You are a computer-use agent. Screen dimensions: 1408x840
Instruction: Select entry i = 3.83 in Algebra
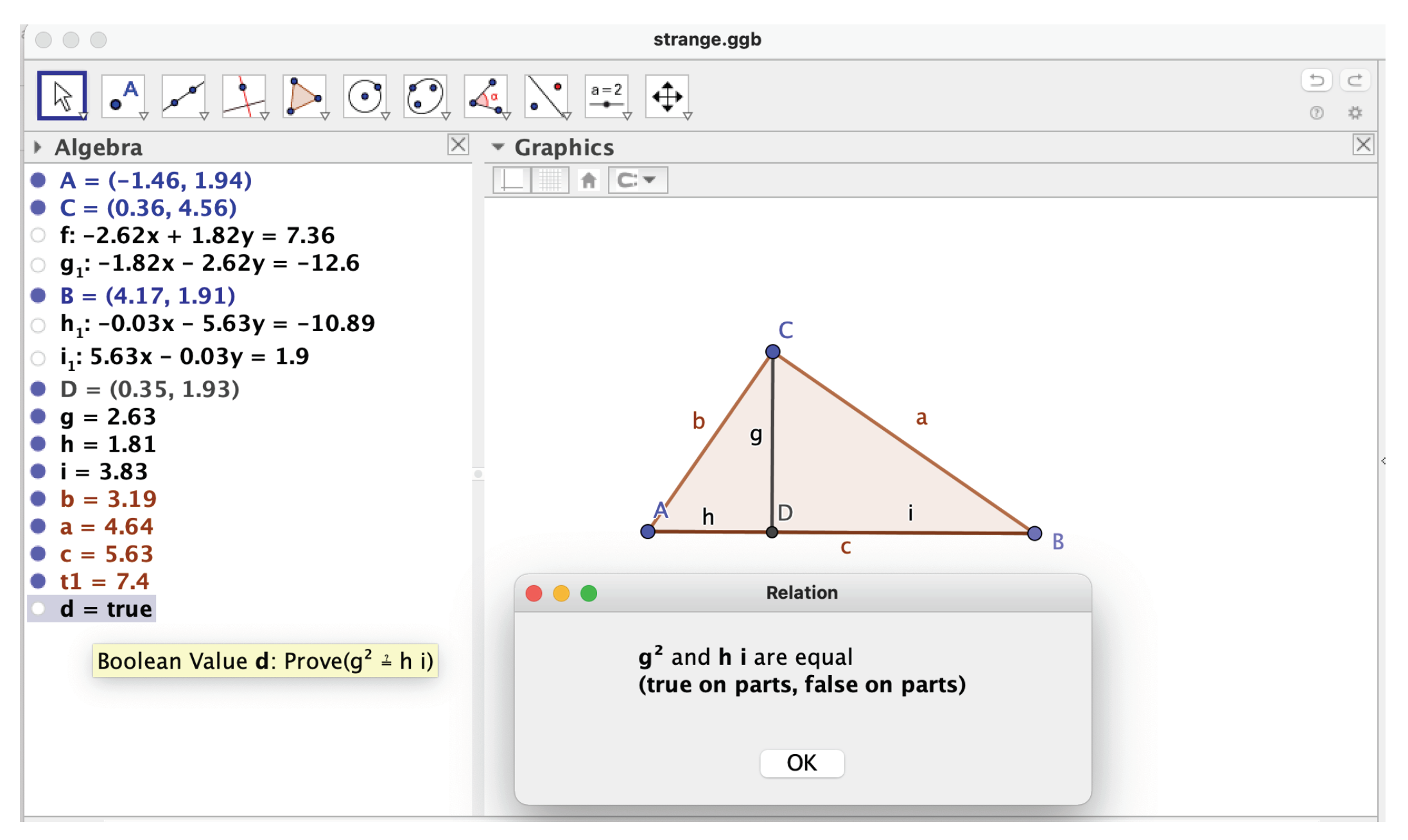[104, 472]
